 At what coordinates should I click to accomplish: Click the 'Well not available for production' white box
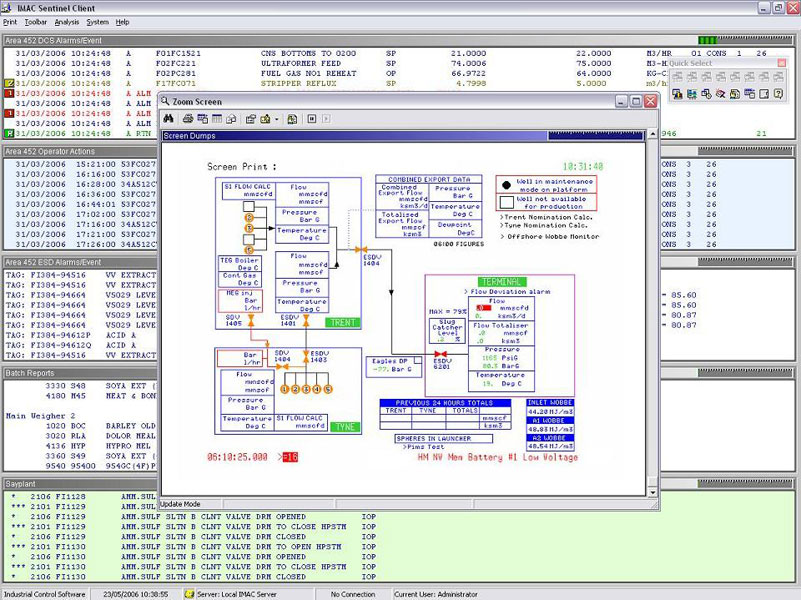(x=507, y=202)
